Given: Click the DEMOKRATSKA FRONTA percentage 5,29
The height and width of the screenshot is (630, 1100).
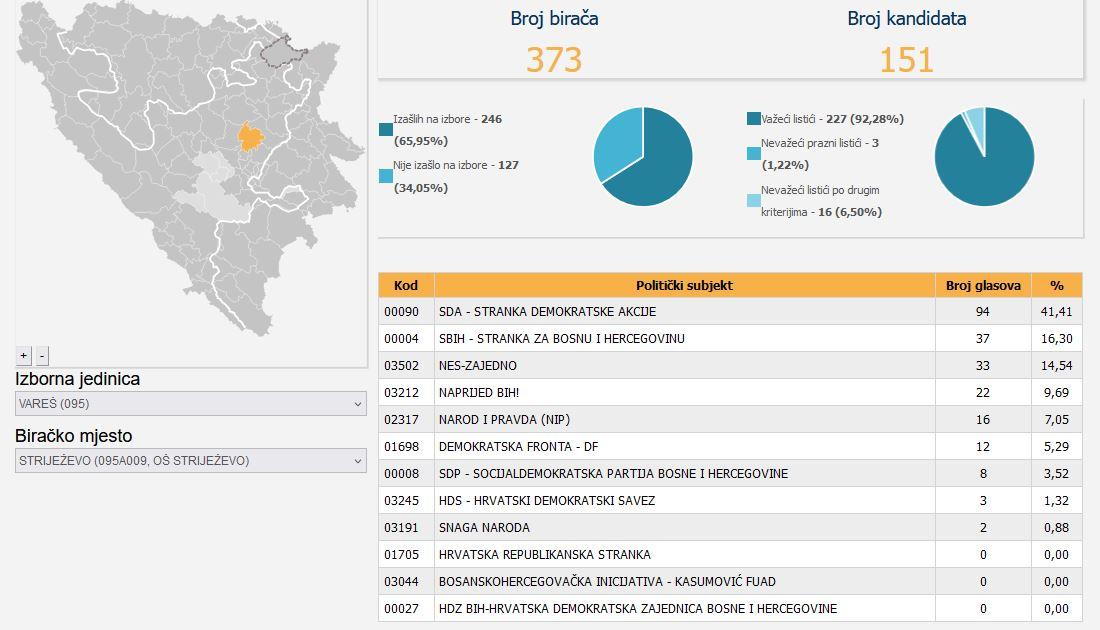Looking at the screenshot, I should [x=1057, y=447].
